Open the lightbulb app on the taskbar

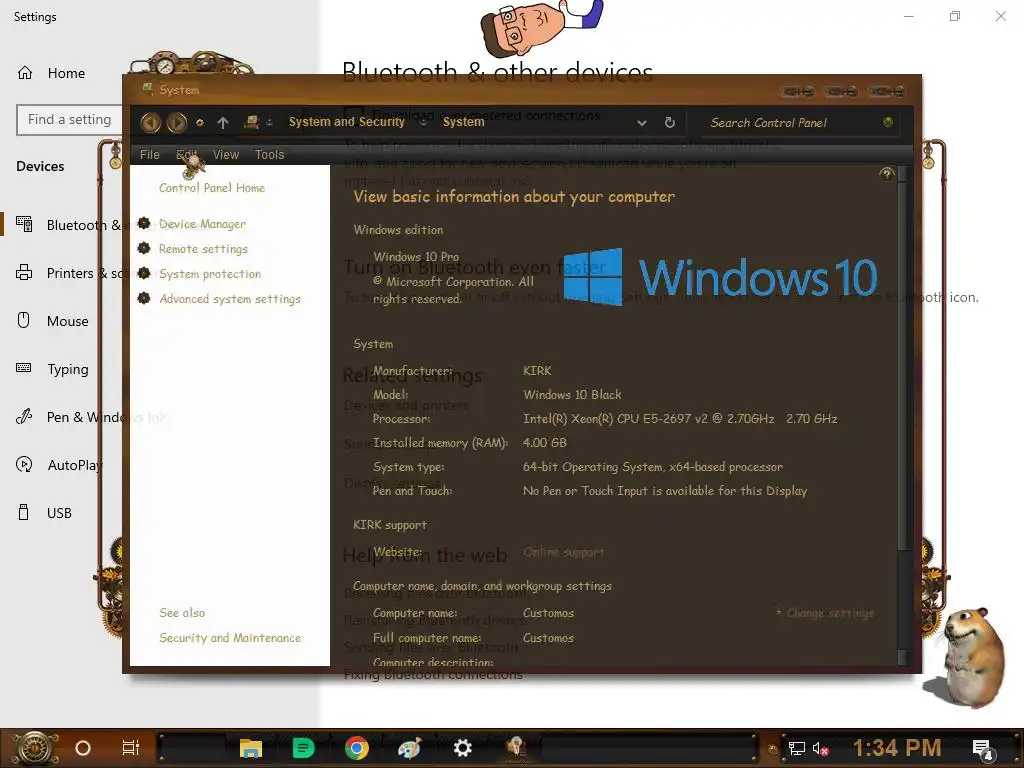516,748
